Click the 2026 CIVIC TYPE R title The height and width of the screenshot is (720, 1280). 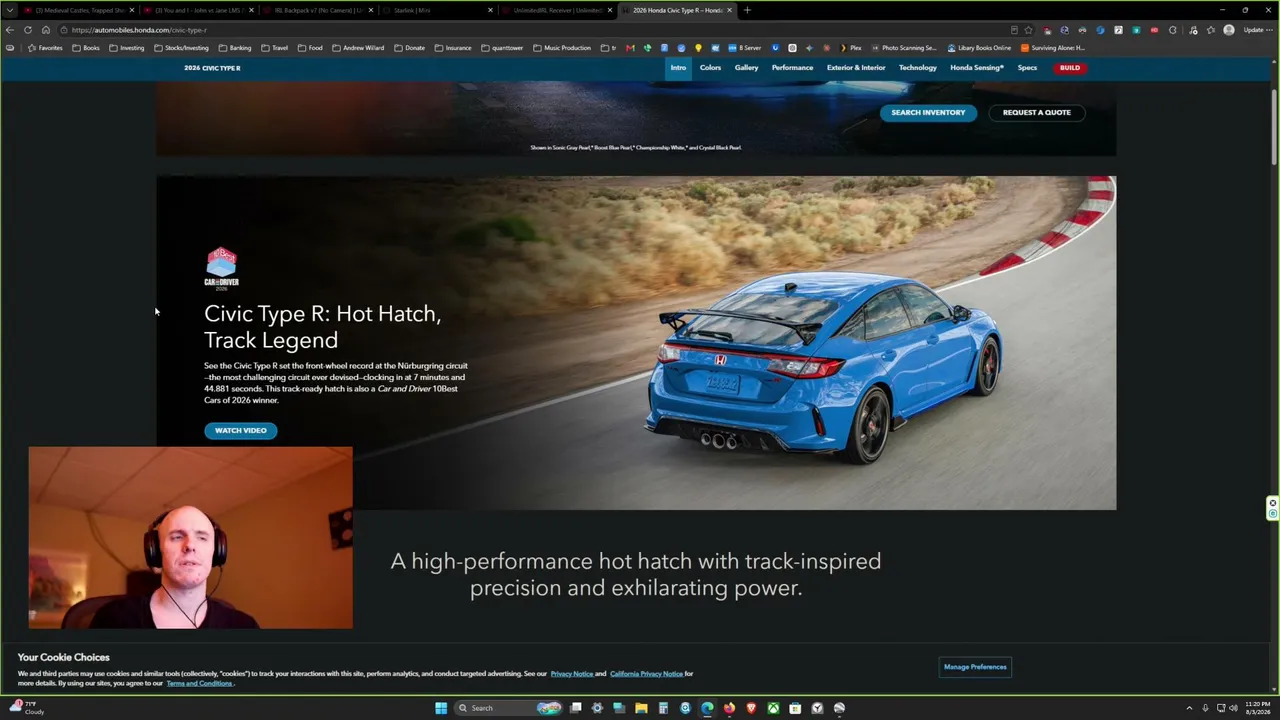(212, 68)
